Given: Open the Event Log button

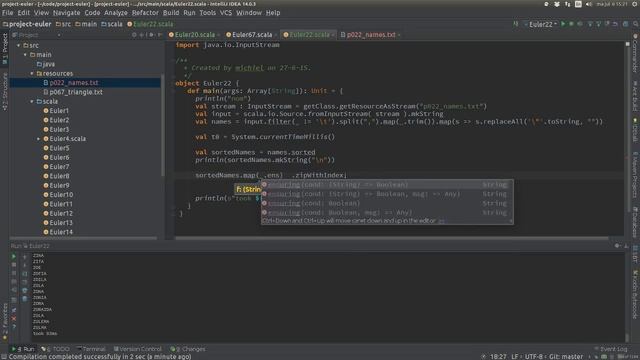Looking at the screenshot, I should click(611, 349).
